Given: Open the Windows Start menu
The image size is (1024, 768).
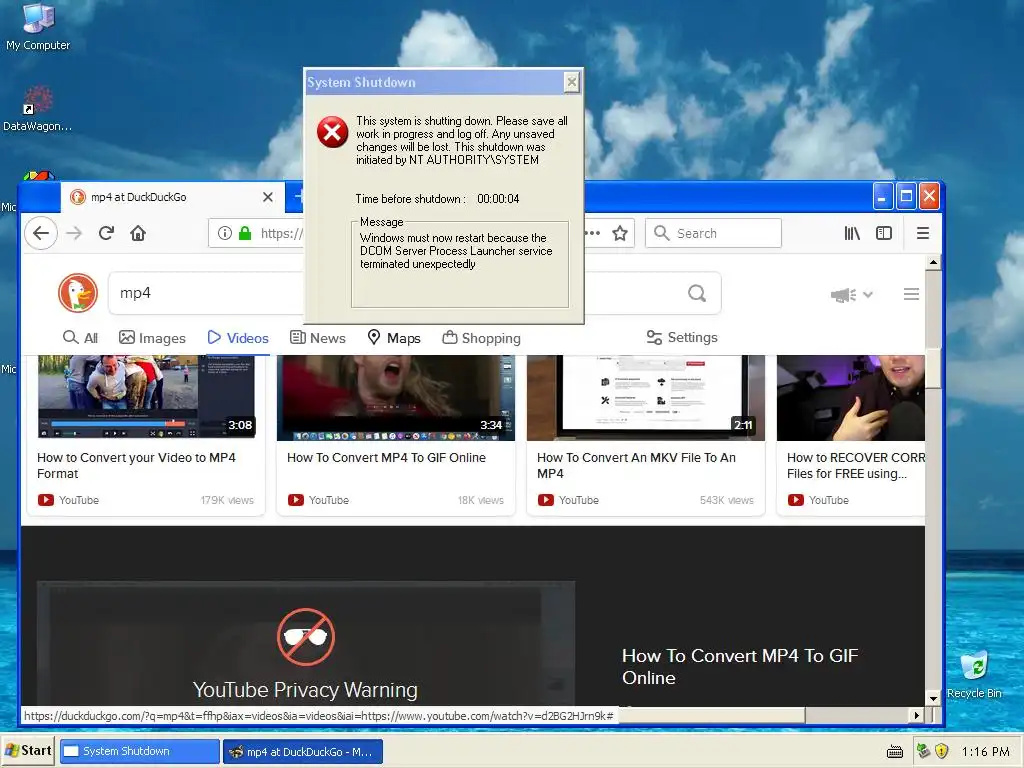Looking at the screenshot, I should click(27, 751).
